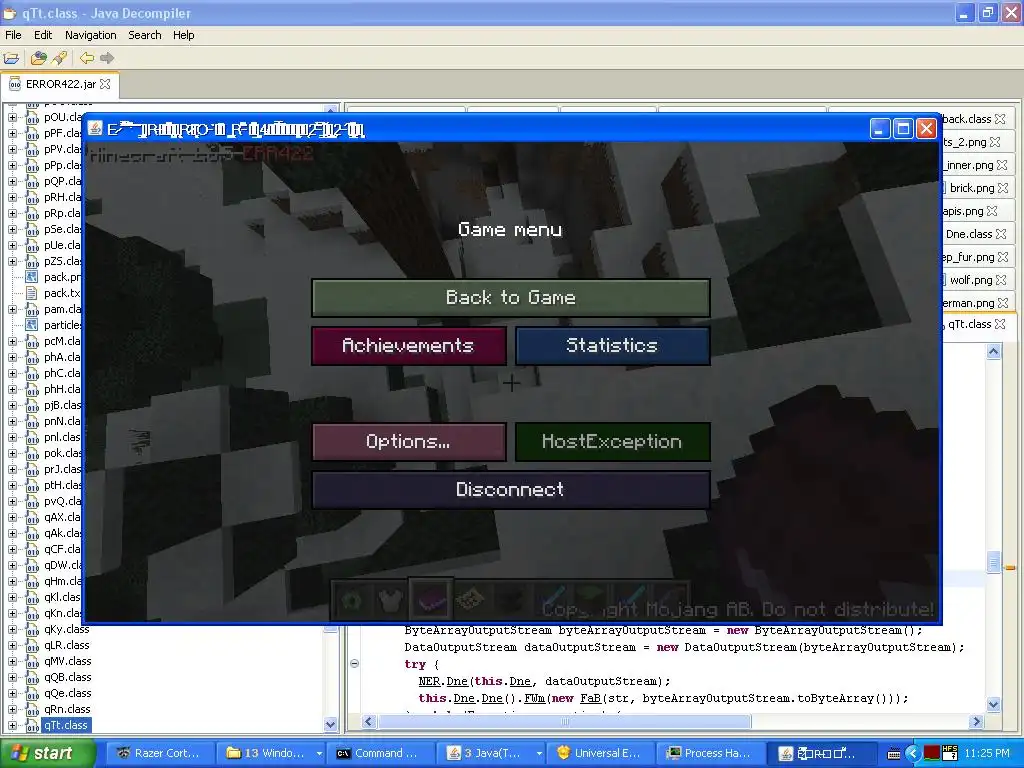Open the Help menu

[184, 35]
